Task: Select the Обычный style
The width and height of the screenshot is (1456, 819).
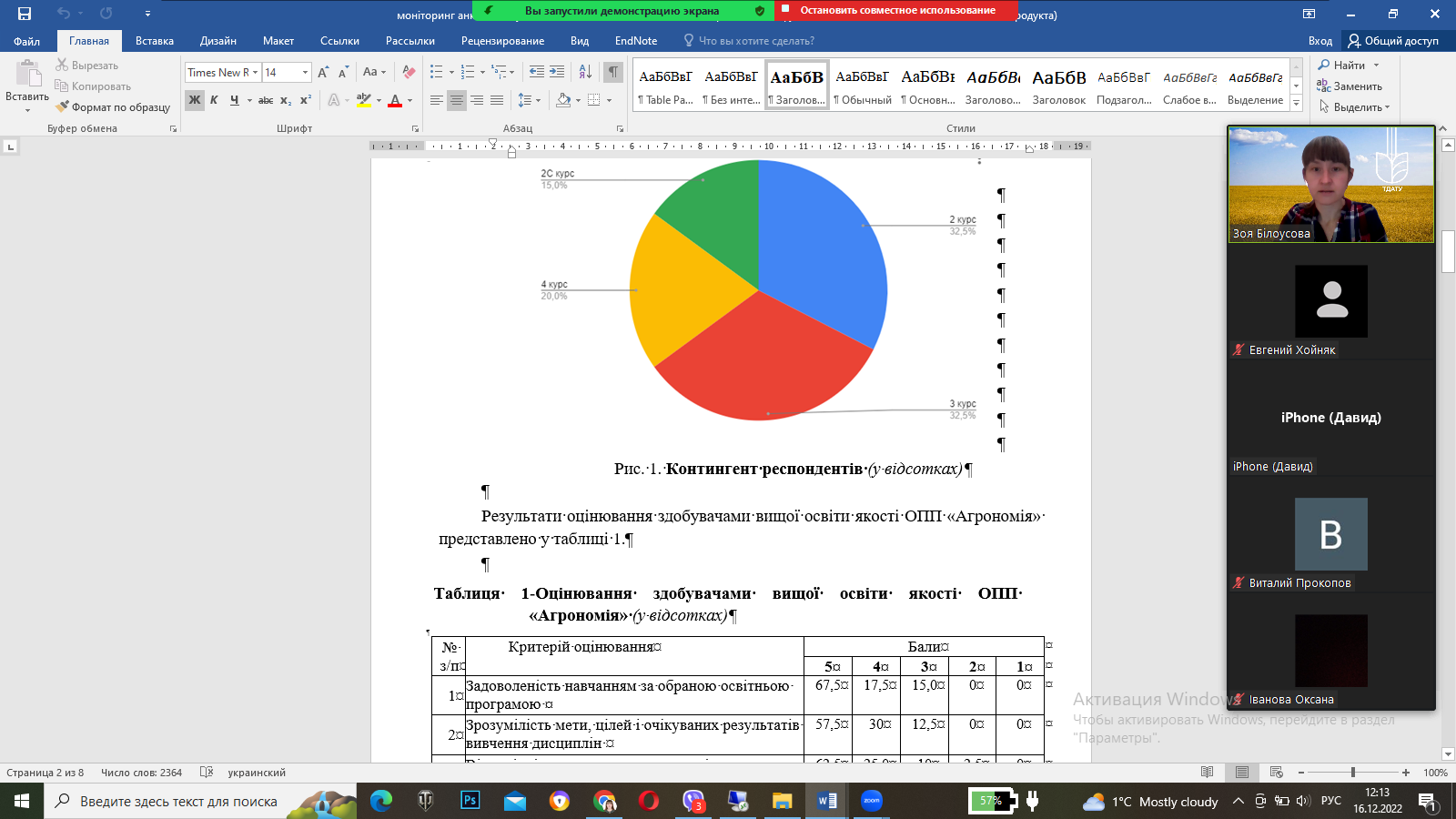Action: [862, 86]
